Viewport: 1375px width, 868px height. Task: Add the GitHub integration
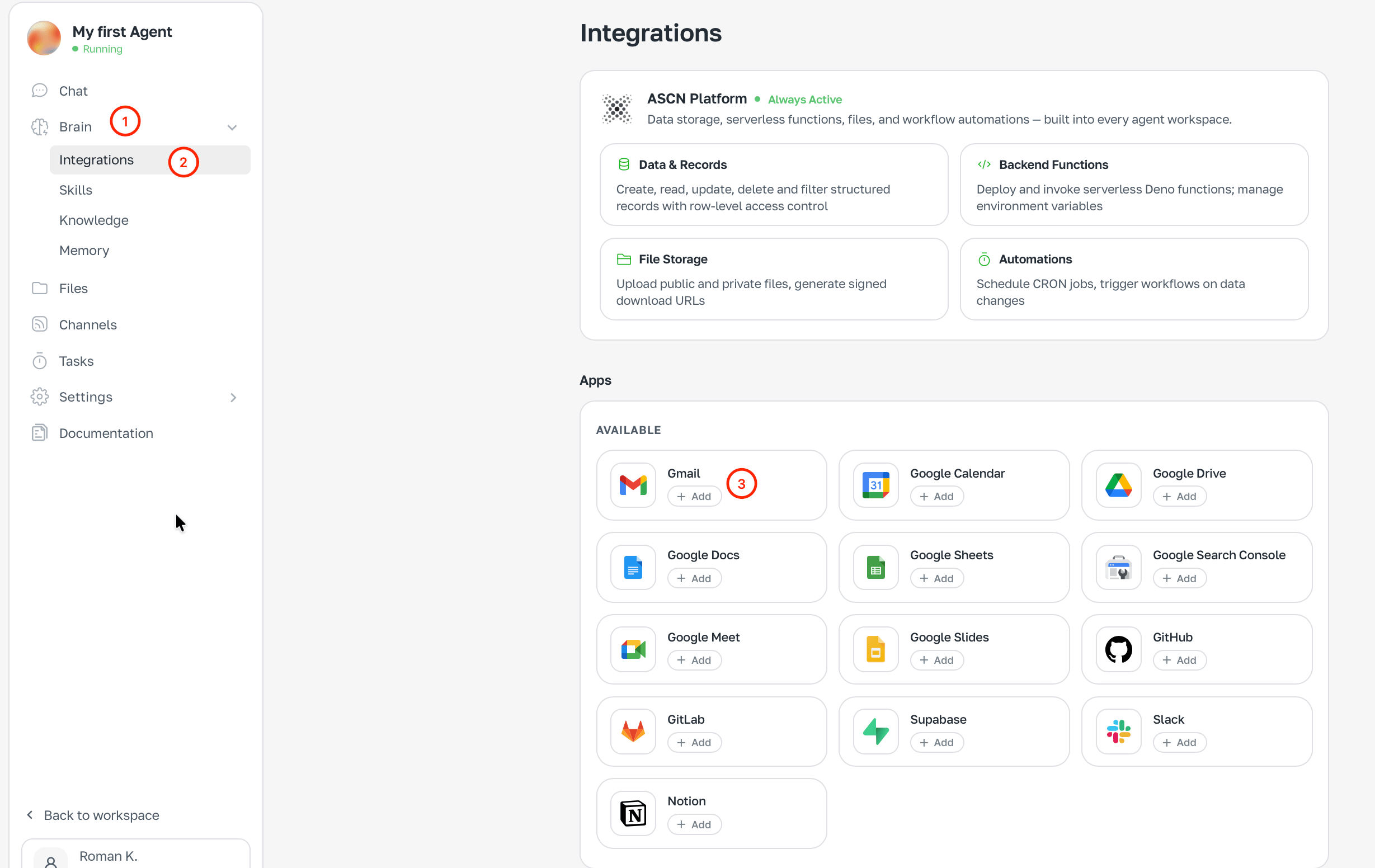click(1179, 660)
